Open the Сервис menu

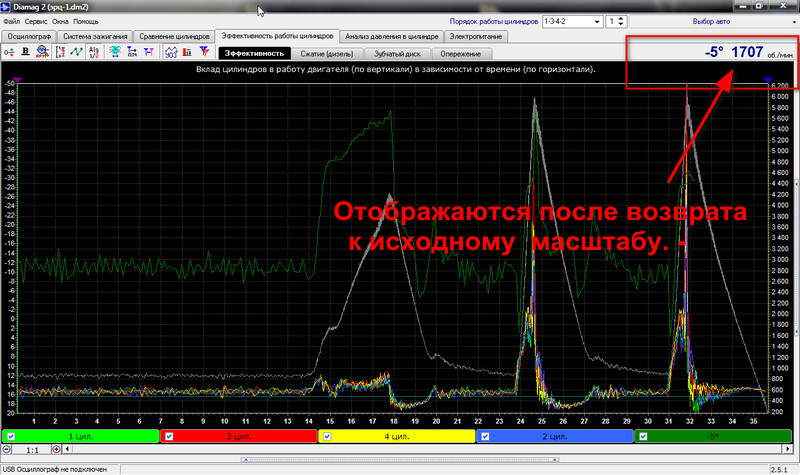tap(36, 22)
